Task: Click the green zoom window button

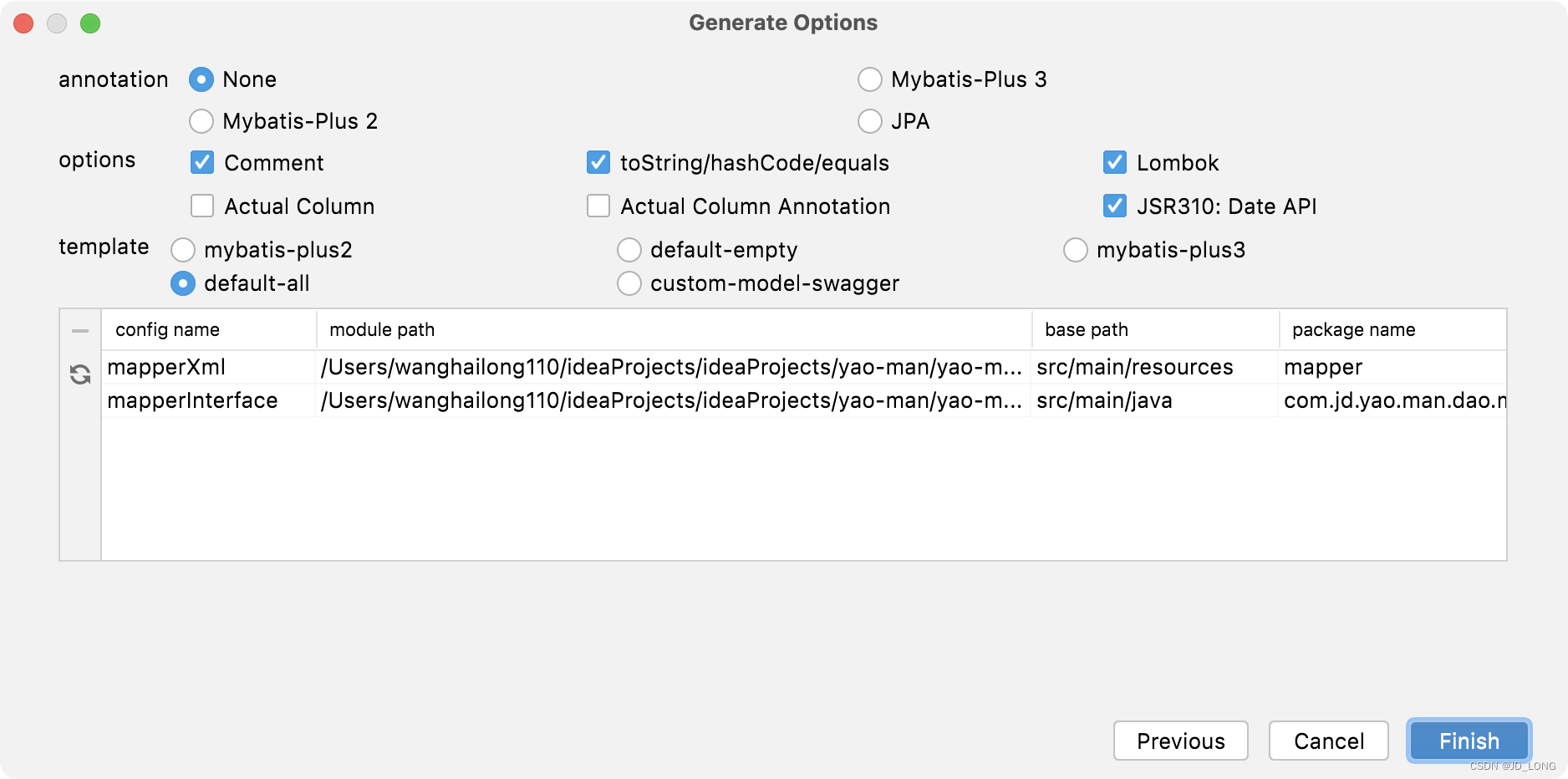Action: tap(90, 23)
